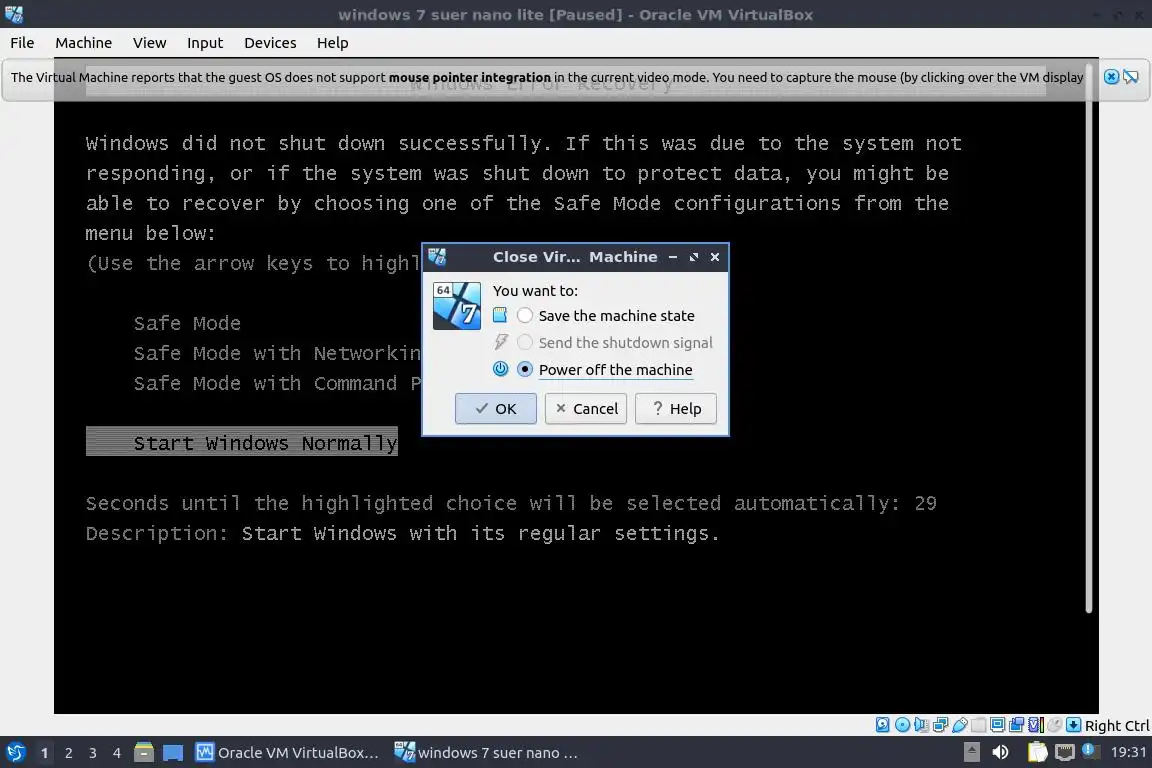Click the mouse integration status icon
This screenshot has width=1152, height=768.
(1054, 725)
